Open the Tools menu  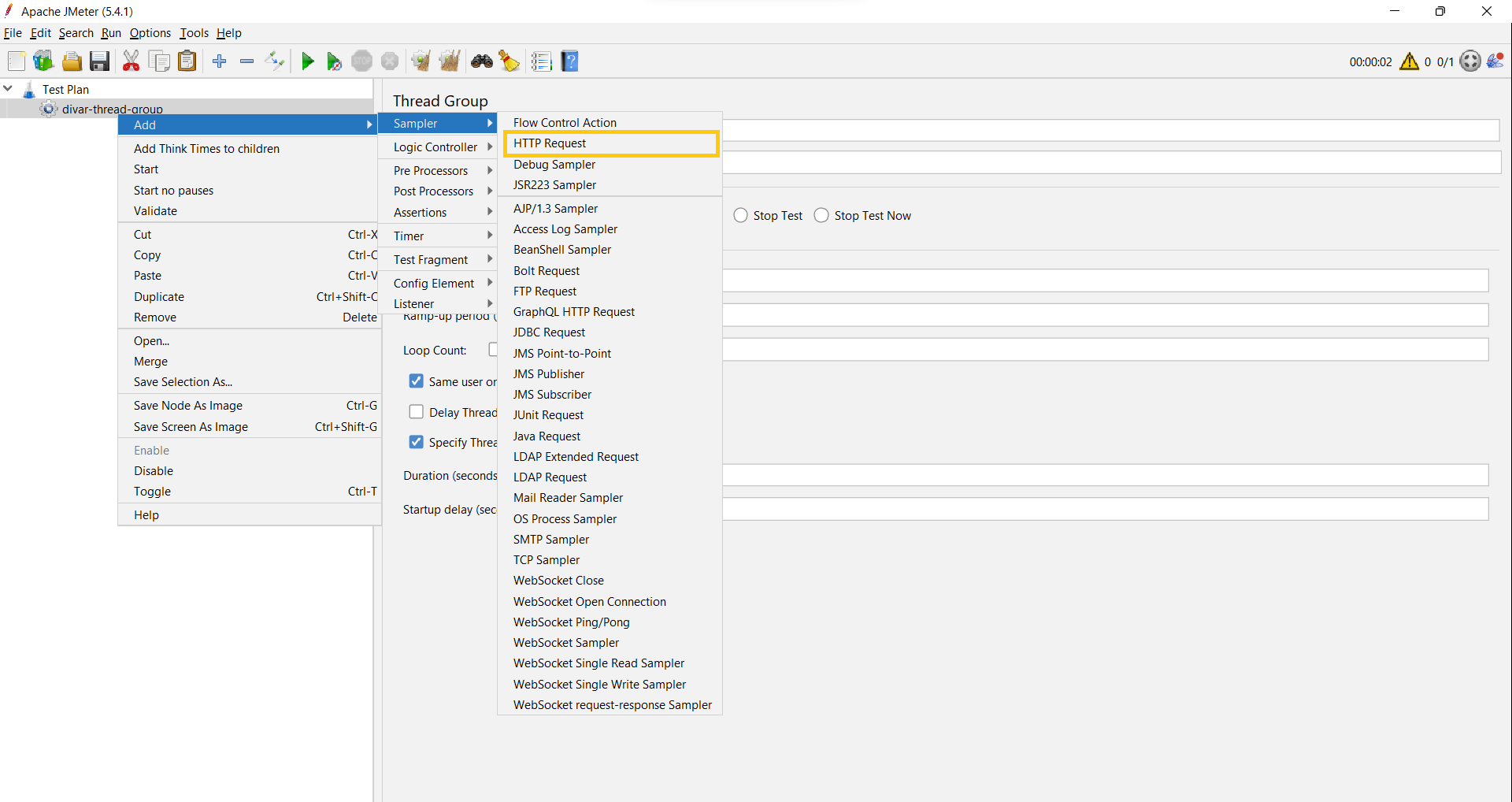tap(194, 33)
